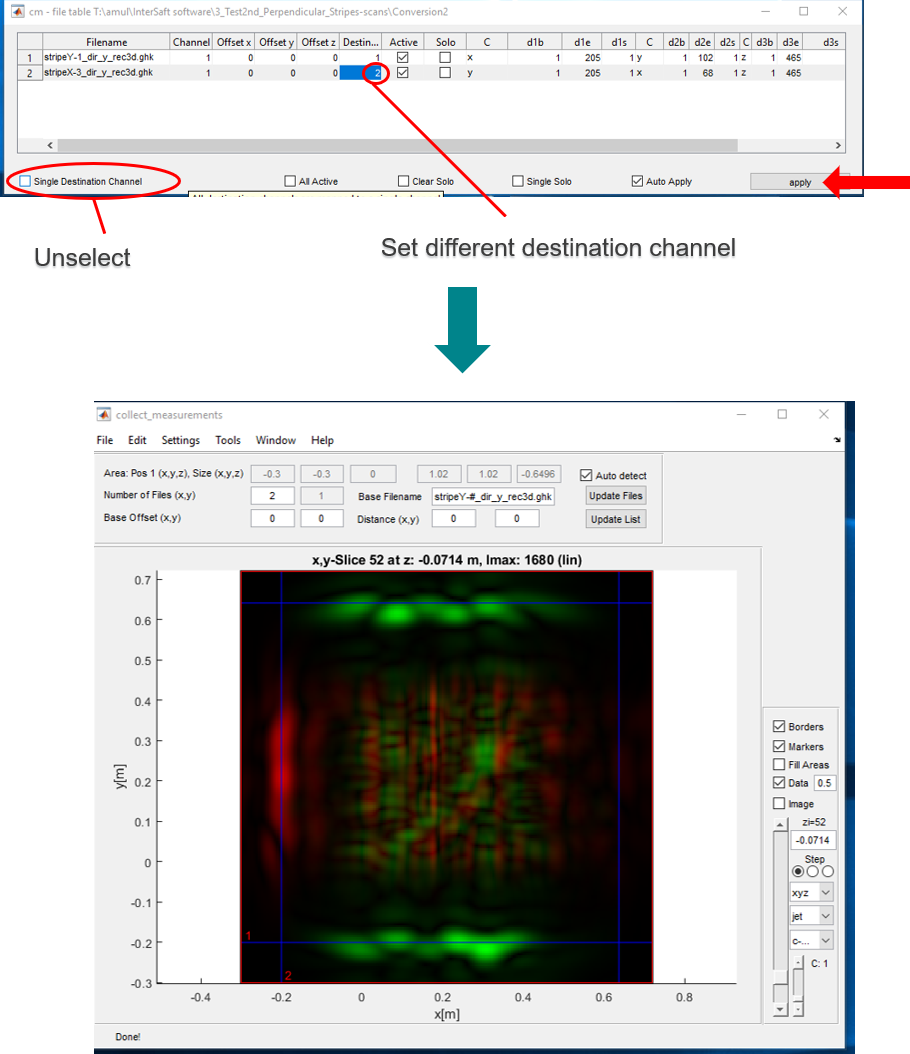Click the file table horizontal scrollbar
The image size is (910, 1054).
point(397,145)
